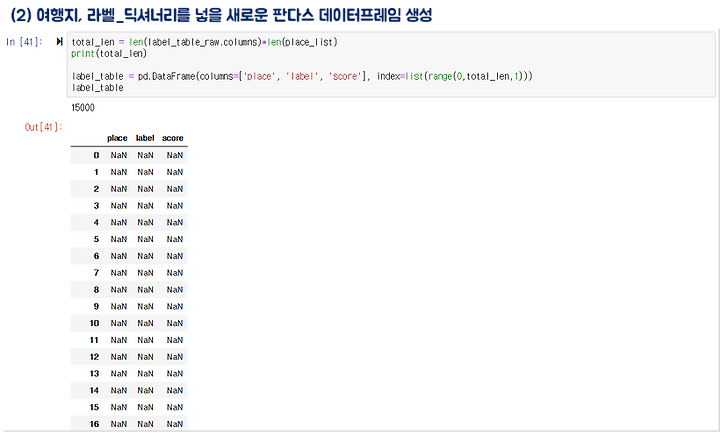Screen dimensions: 720x435
Task: Click index 11 in the dataframe
Action: pos(95,340)
